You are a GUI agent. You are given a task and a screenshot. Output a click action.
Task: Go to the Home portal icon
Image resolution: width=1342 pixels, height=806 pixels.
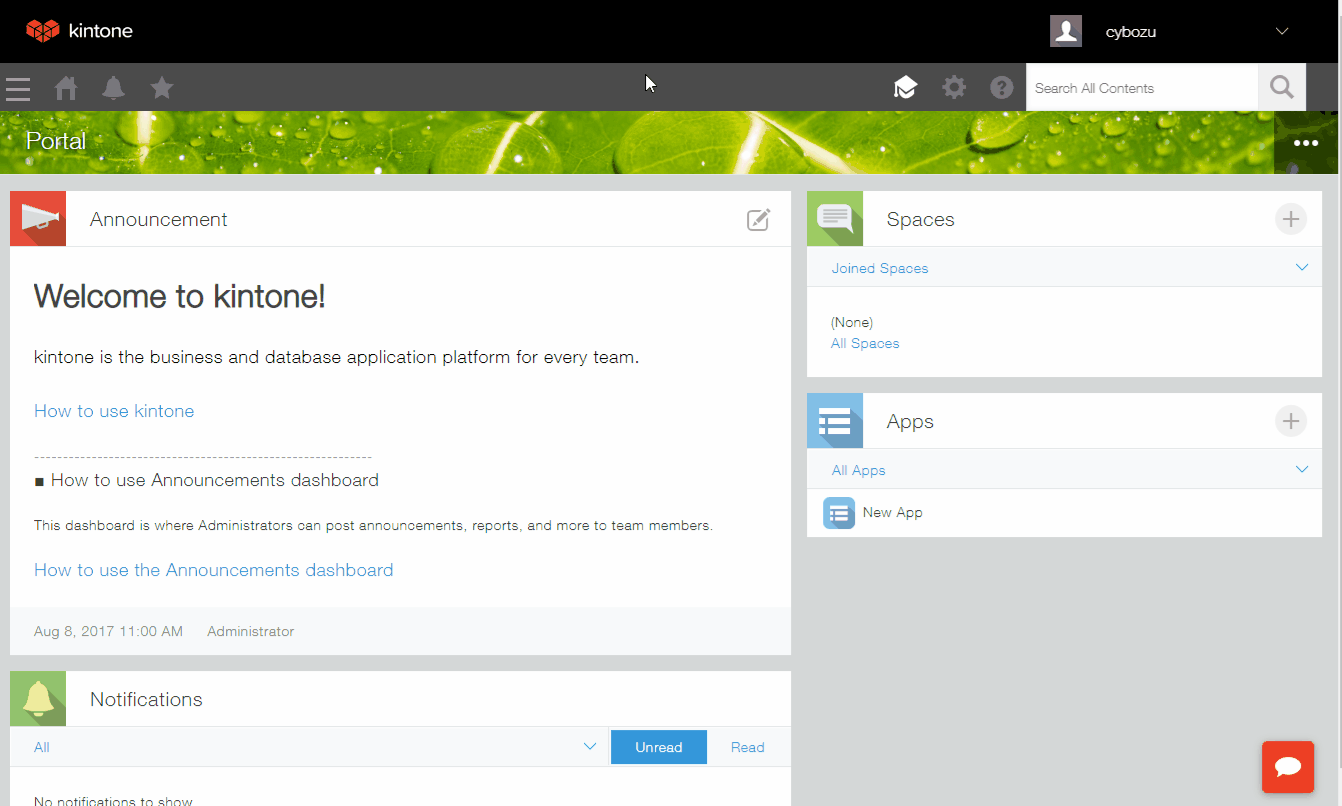tap(66, 88)
